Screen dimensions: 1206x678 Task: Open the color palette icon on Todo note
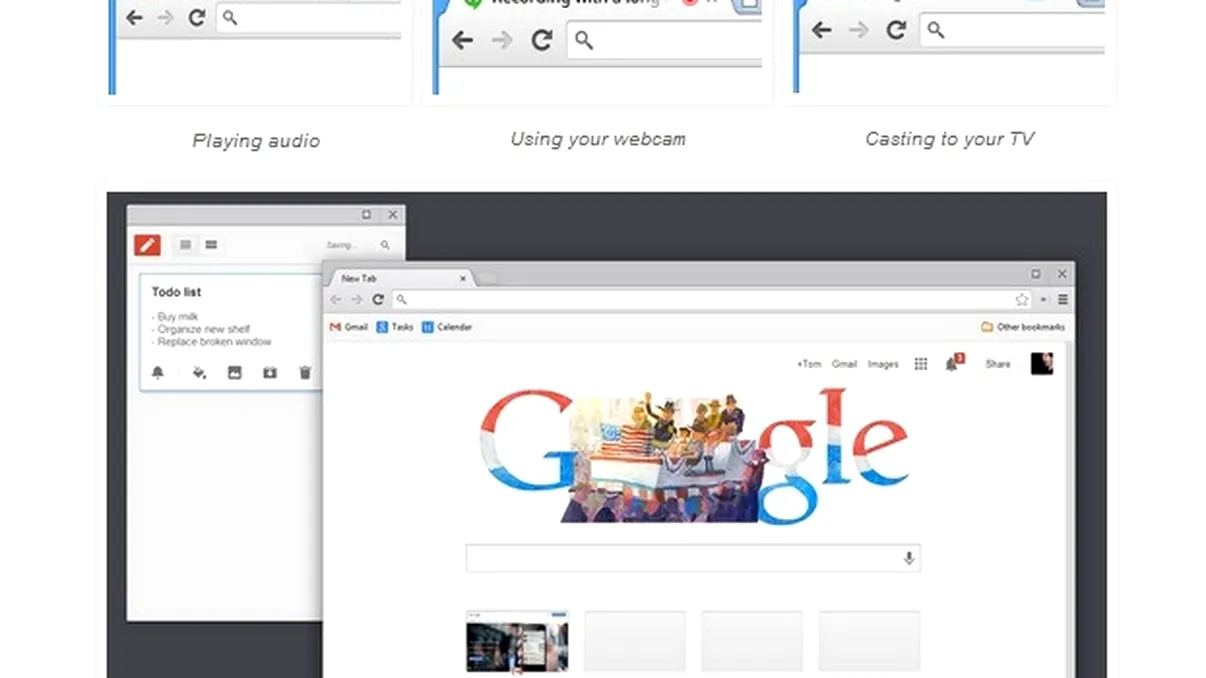[x=198, y=372]
